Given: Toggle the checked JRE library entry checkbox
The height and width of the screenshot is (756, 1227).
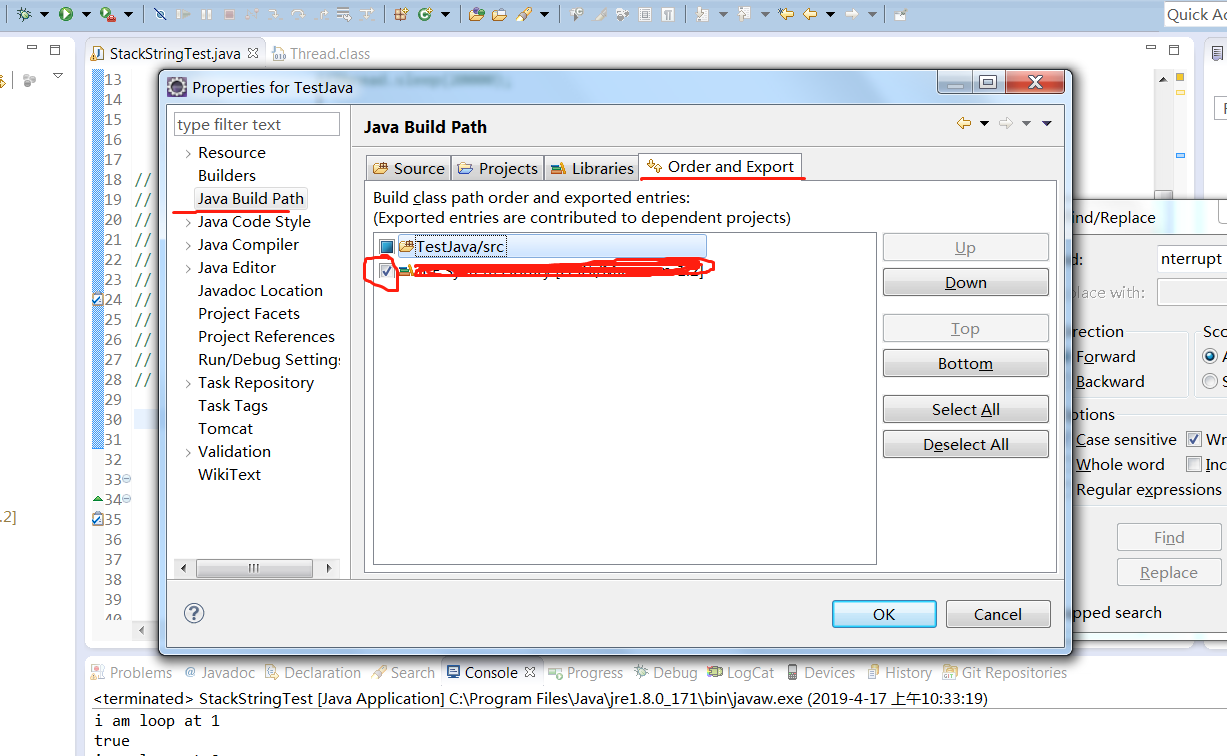Looking at the screenshot, I should (386, 270).
